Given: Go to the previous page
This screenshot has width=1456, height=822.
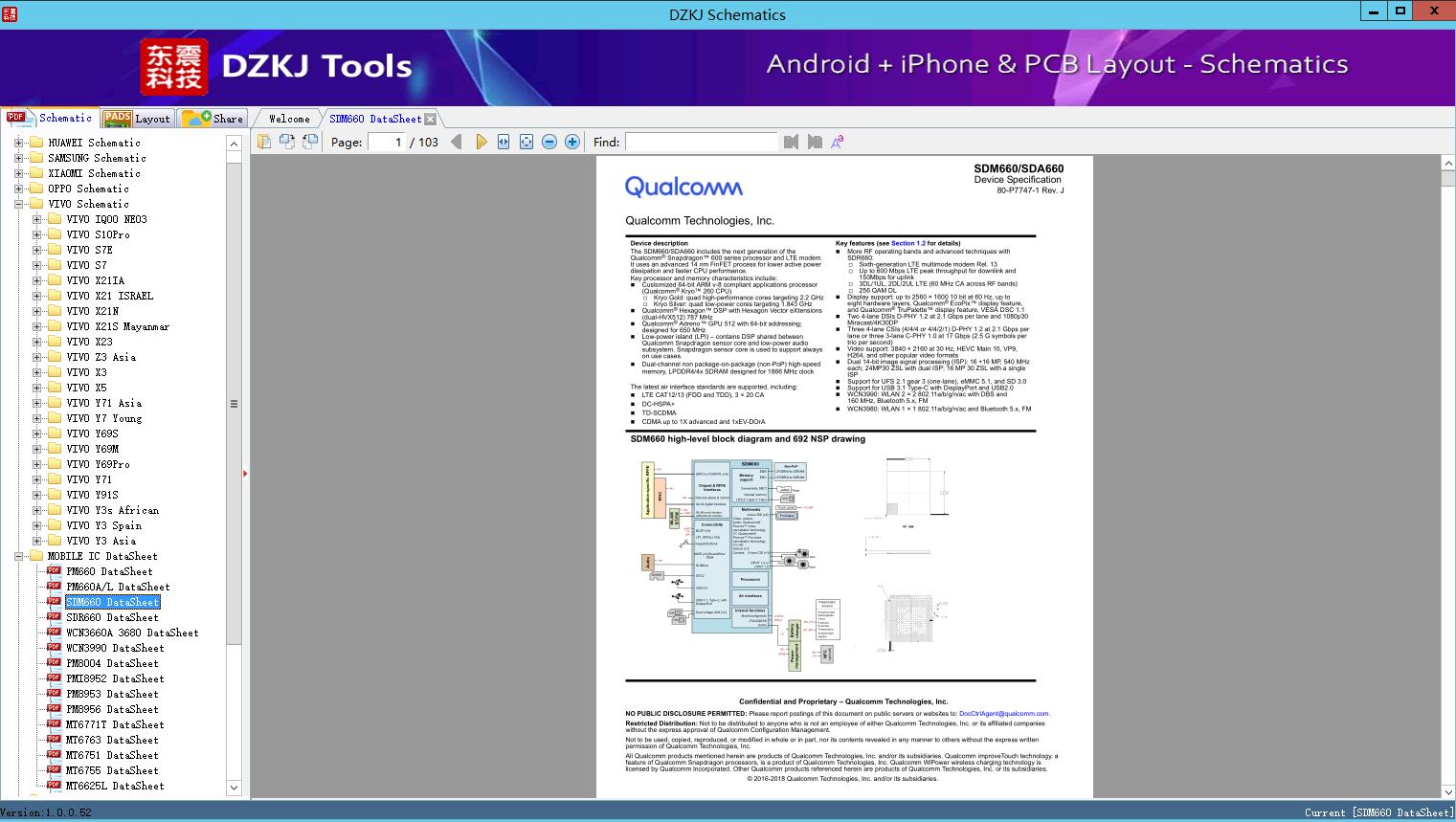Looking at the screenshot, I should pyautogui.click(x=457, y=142).
